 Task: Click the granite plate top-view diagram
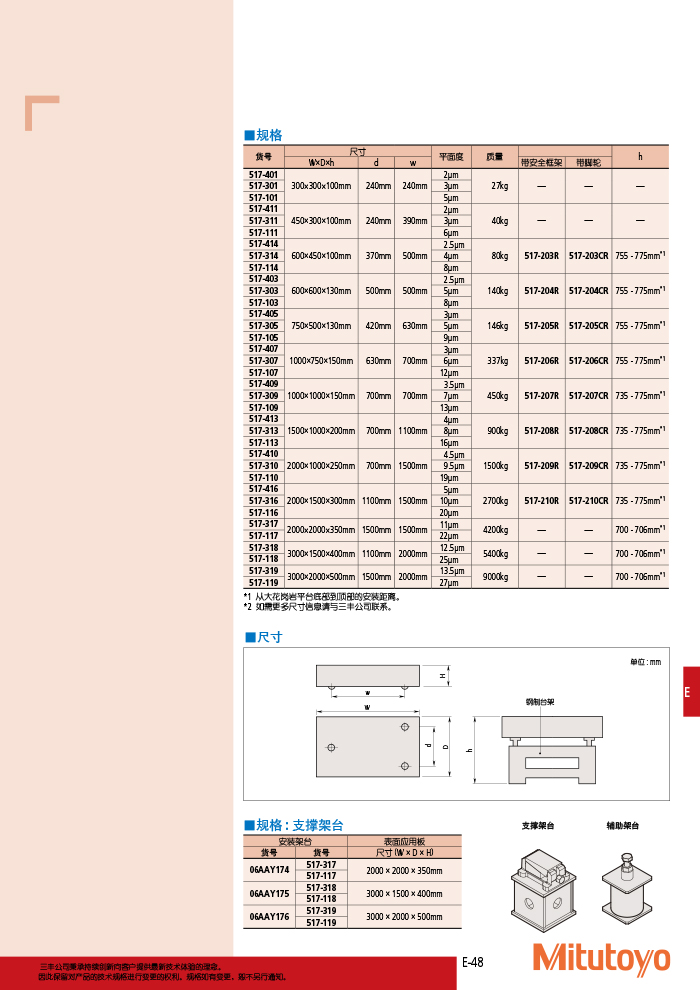pos(366,746)
